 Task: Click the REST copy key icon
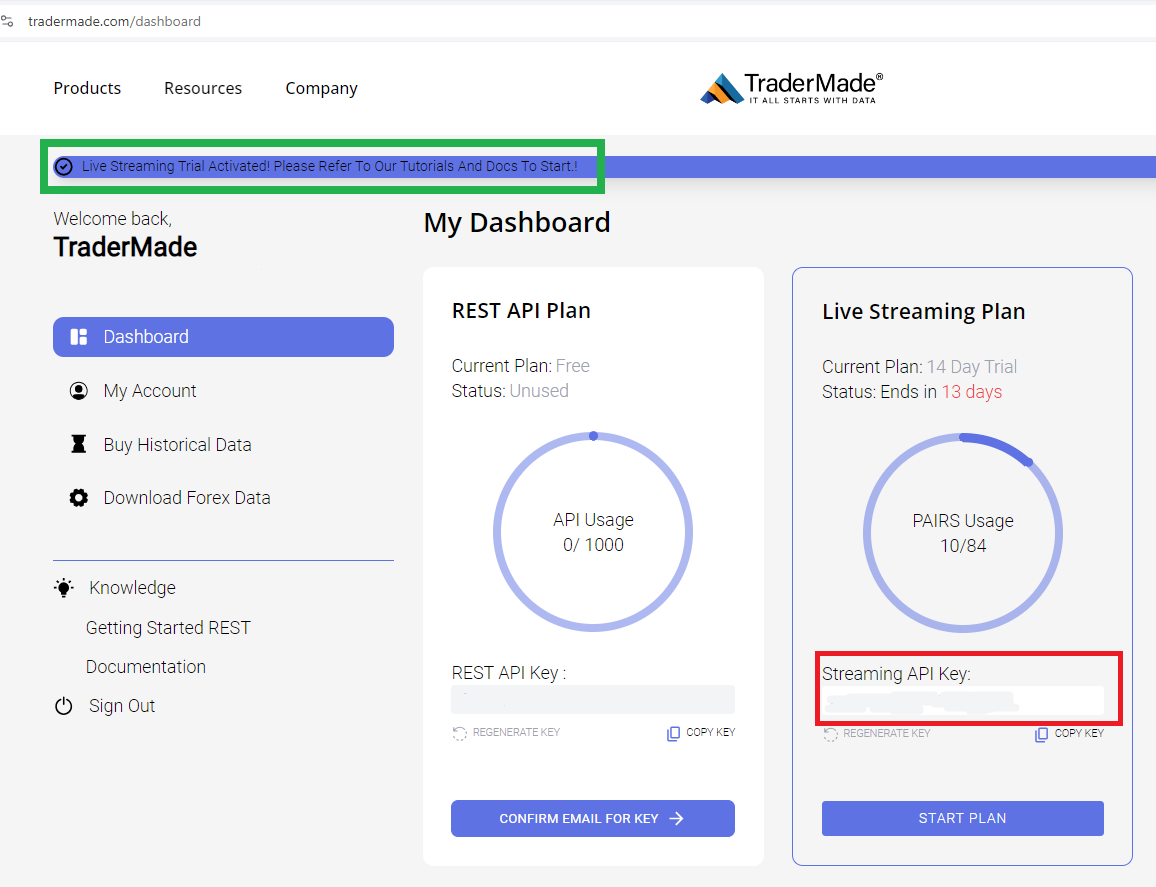pos(673,734)
